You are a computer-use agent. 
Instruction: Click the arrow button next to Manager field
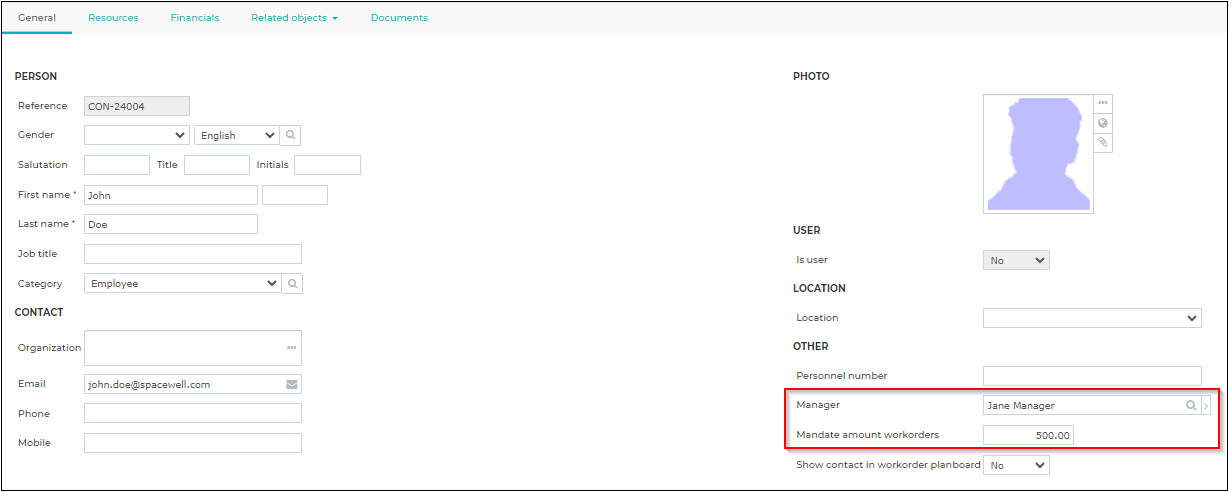tap(1206, 406)
